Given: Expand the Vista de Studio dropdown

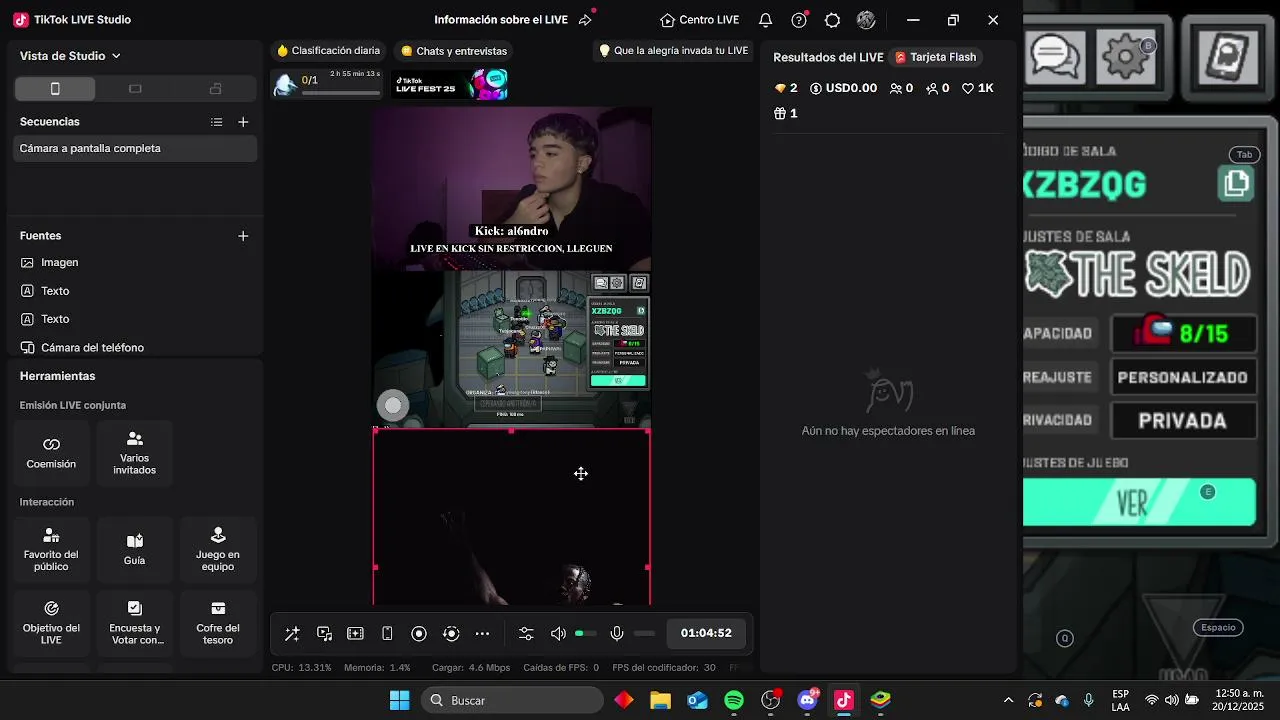Looking at the screenshot, I should tap(70, 56).
